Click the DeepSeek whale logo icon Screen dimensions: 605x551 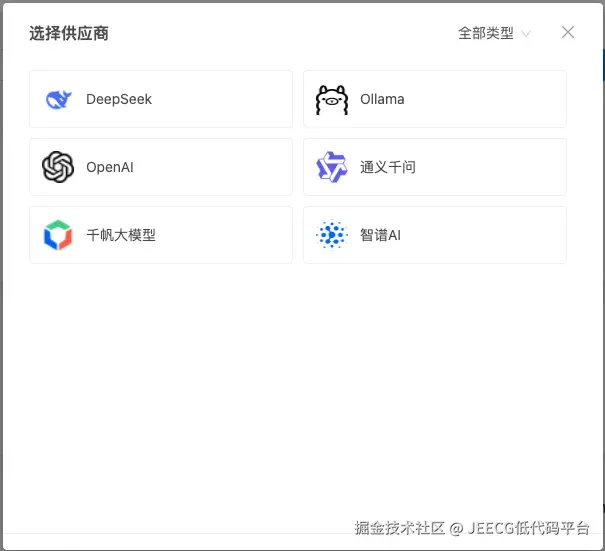58,100
